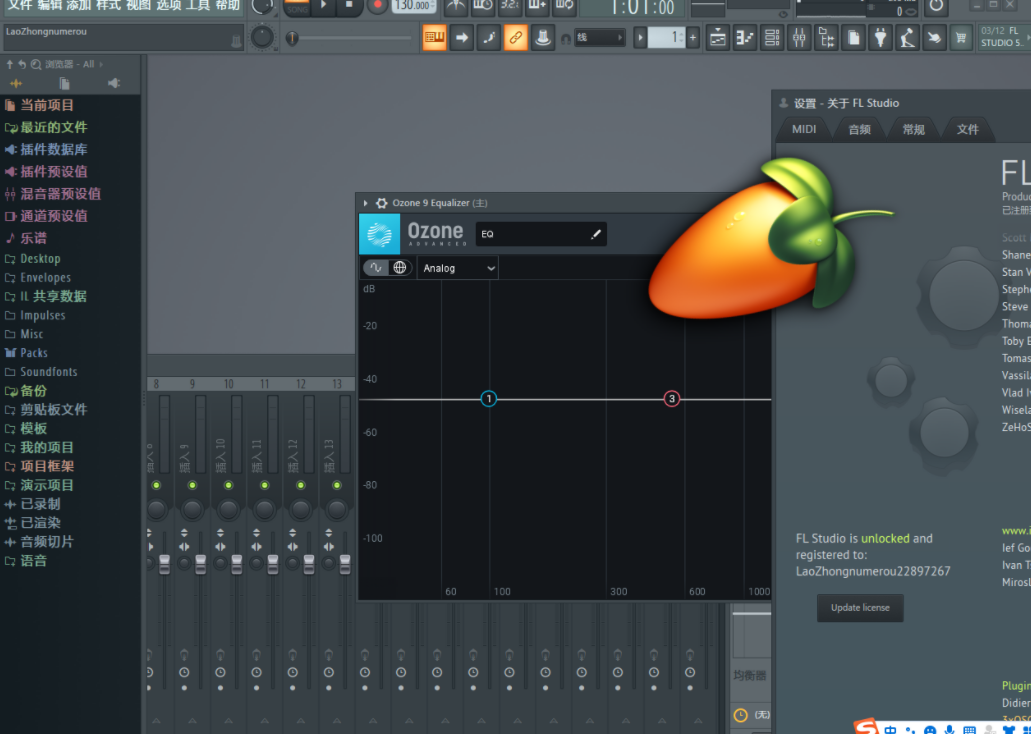Screen dimensions: 1031x734
Task: Mute mixer track 插入 10 green LED
Action: (228, 485)
